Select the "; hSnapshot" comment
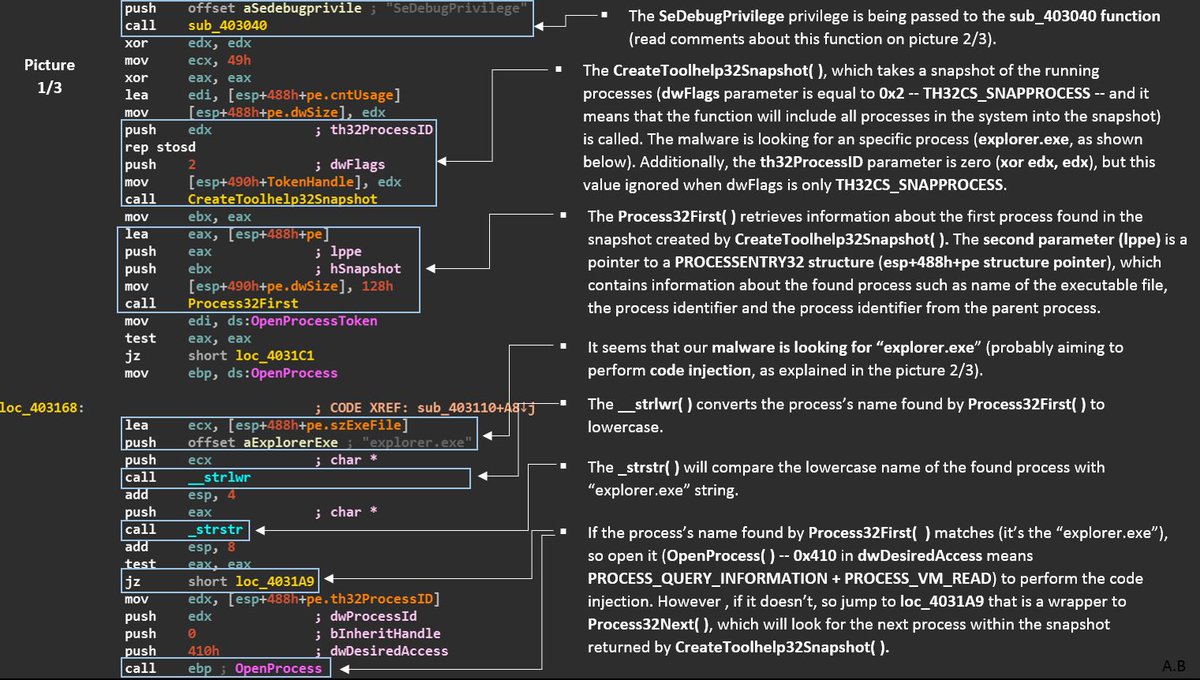This screenshot has height=680, width=1200. 357,268
